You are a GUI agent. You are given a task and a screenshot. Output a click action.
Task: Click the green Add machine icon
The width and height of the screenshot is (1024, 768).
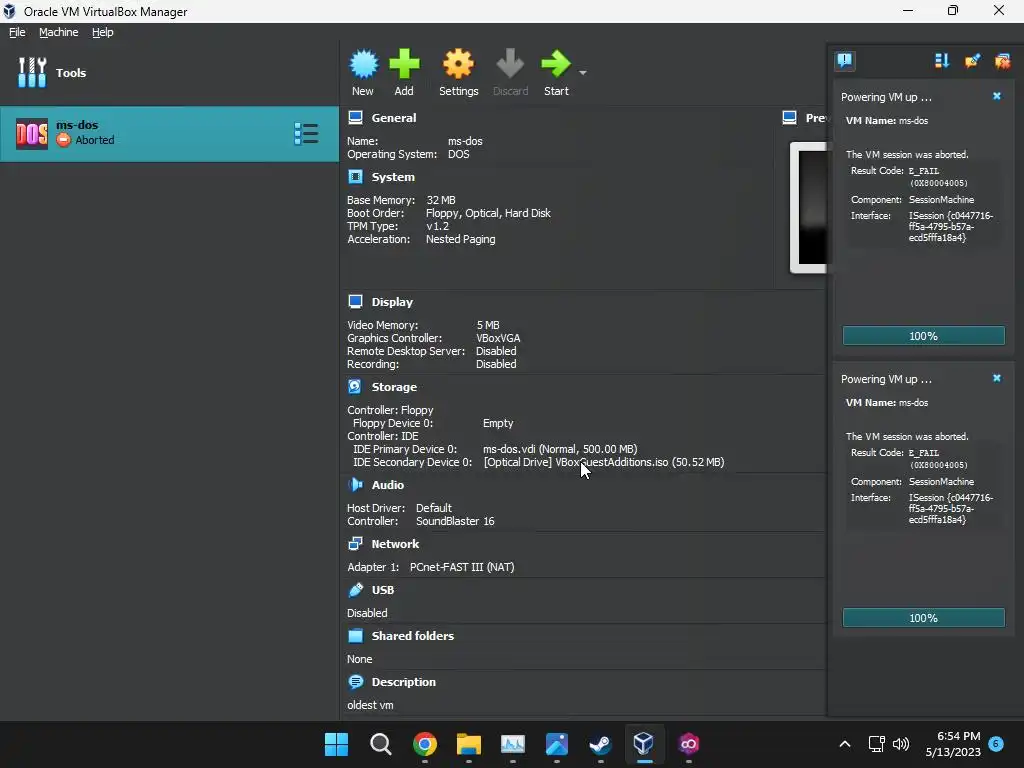point(404,64)
